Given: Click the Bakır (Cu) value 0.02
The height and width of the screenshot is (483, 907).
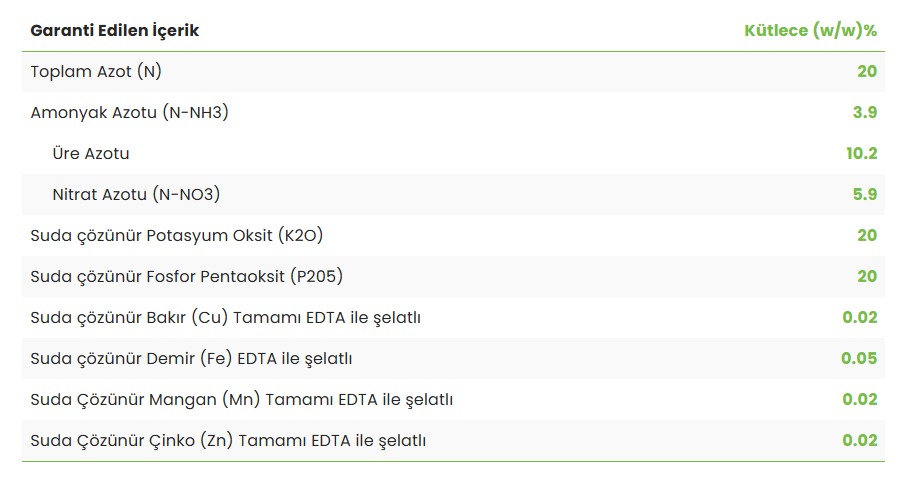Looking at the screenshot, I should pos(859,317).
